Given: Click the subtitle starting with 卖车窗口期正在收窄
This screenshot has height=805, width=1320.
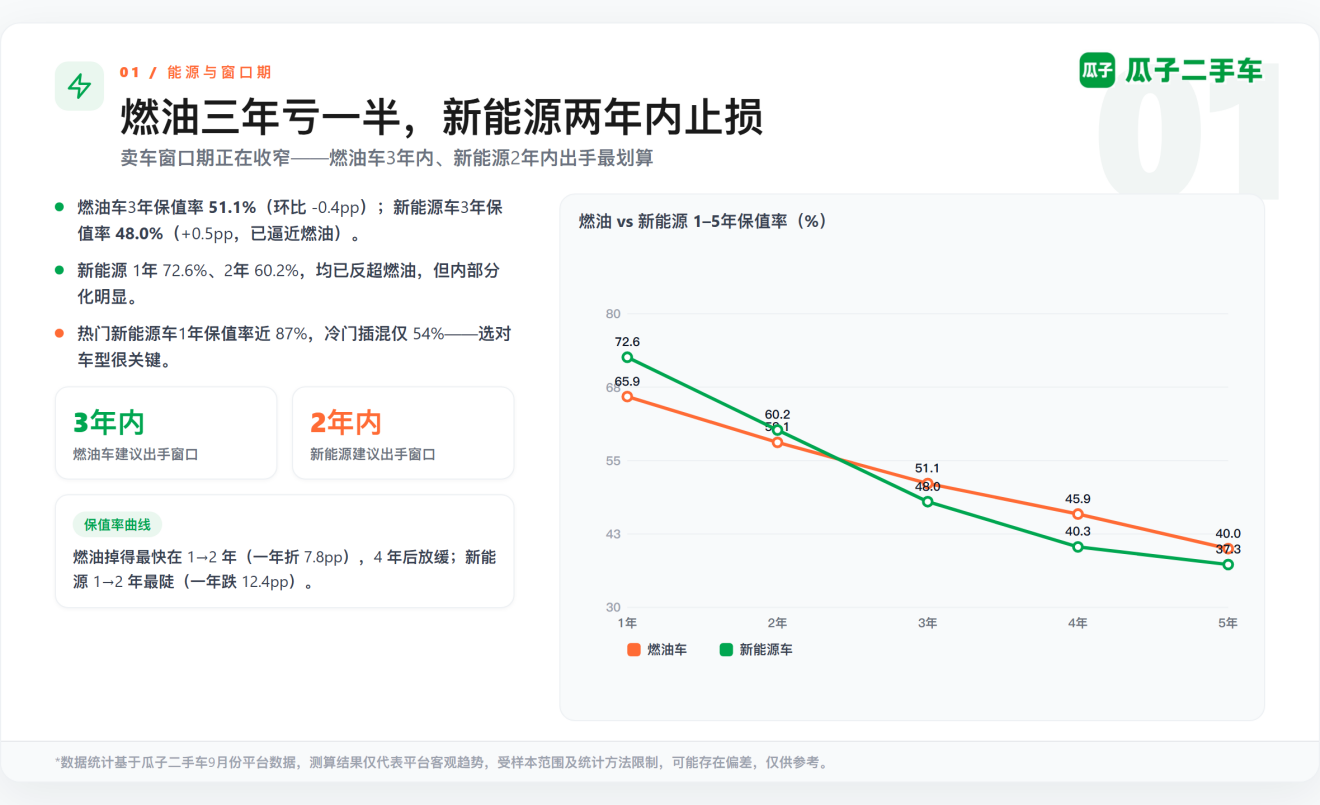Looking at the screenshot, I should coord(386,158).
